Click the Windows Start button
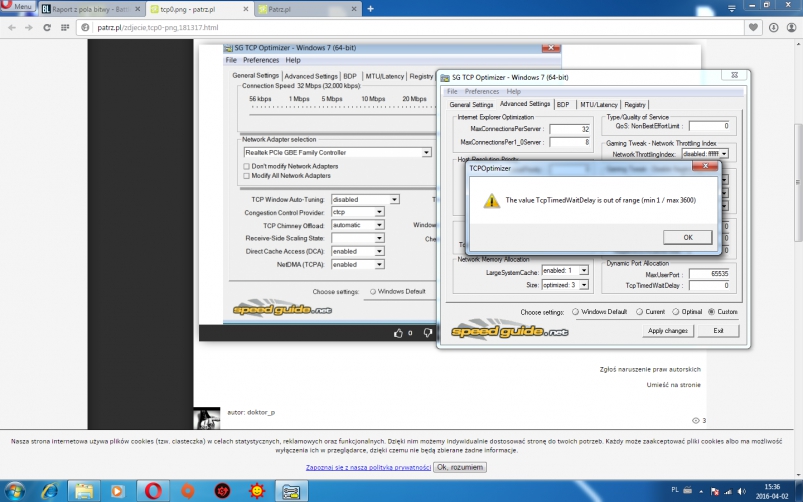803x502 pixels. click(x=15, y=491)
